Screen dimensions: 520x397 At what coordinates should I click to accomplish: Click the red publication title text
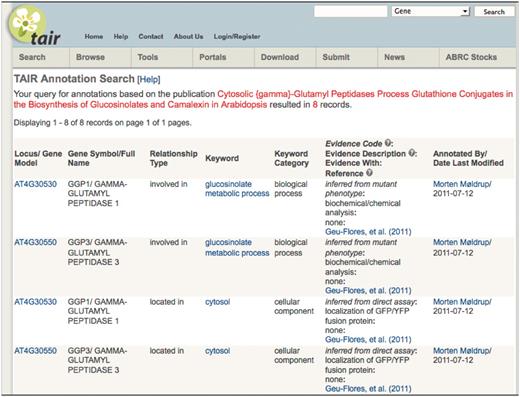pos(263,99)
